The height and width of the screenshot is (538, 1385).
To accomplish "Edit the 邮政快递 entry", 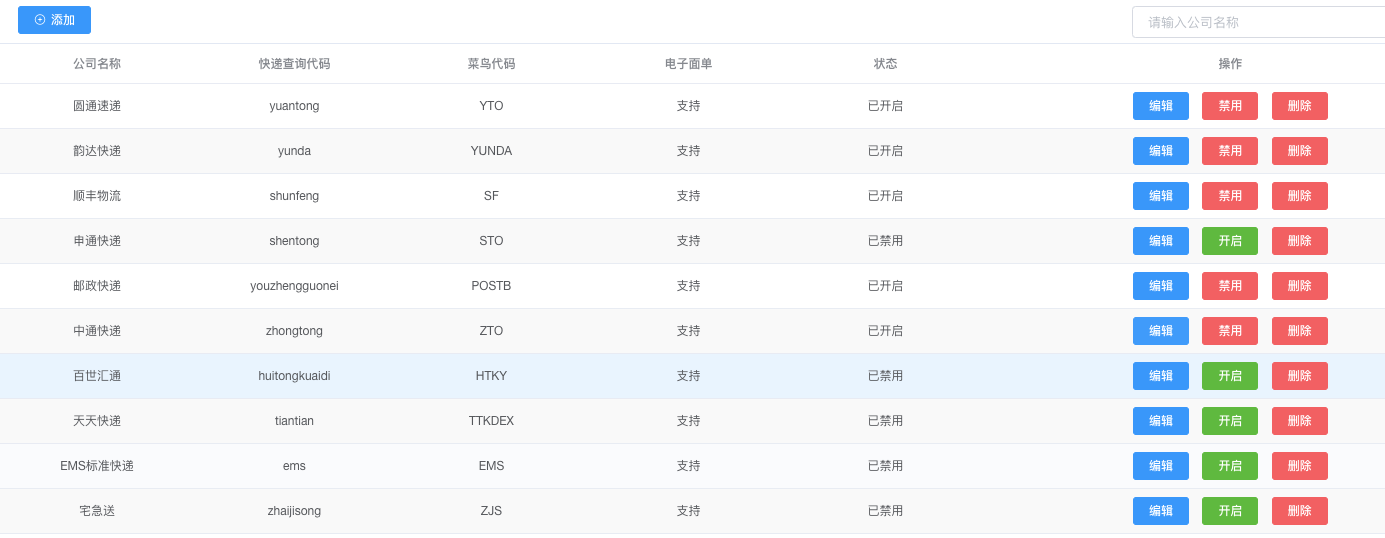I will (1161, 286).
